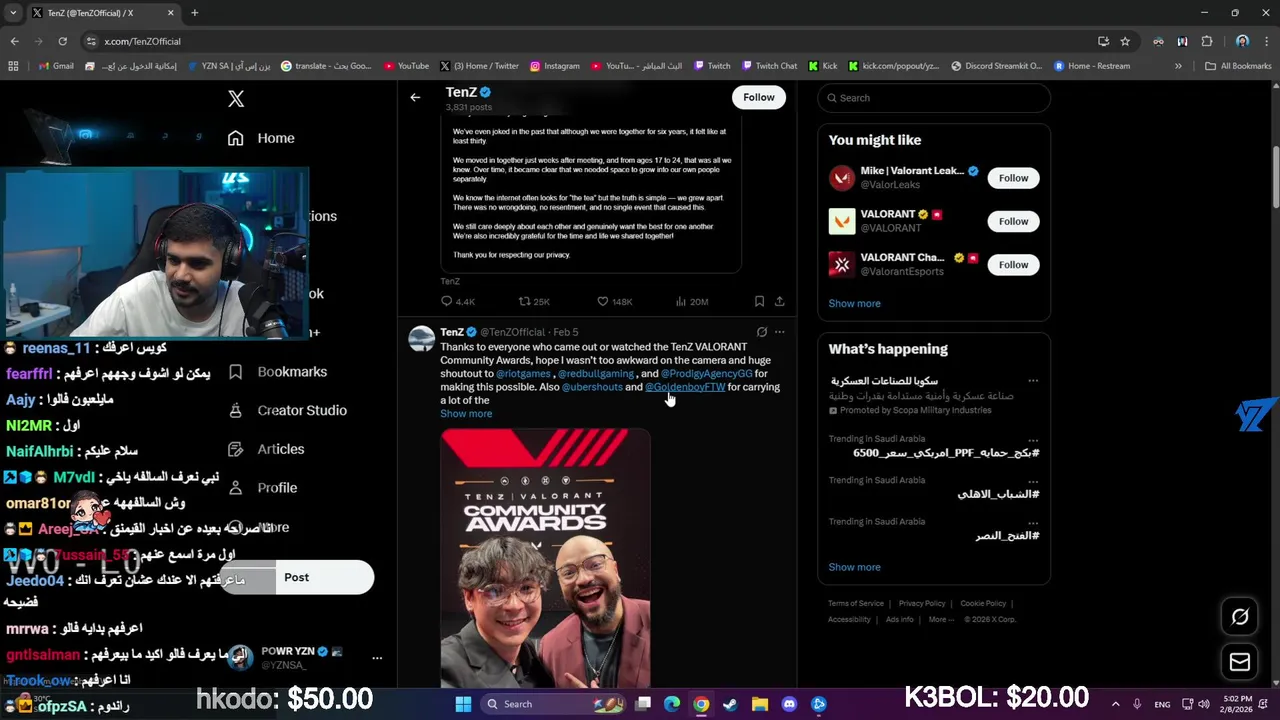Image resolution: width=1280 pixels, height=720 pixels.
Task: Open the @riotgames mention link
Action: 523,374
